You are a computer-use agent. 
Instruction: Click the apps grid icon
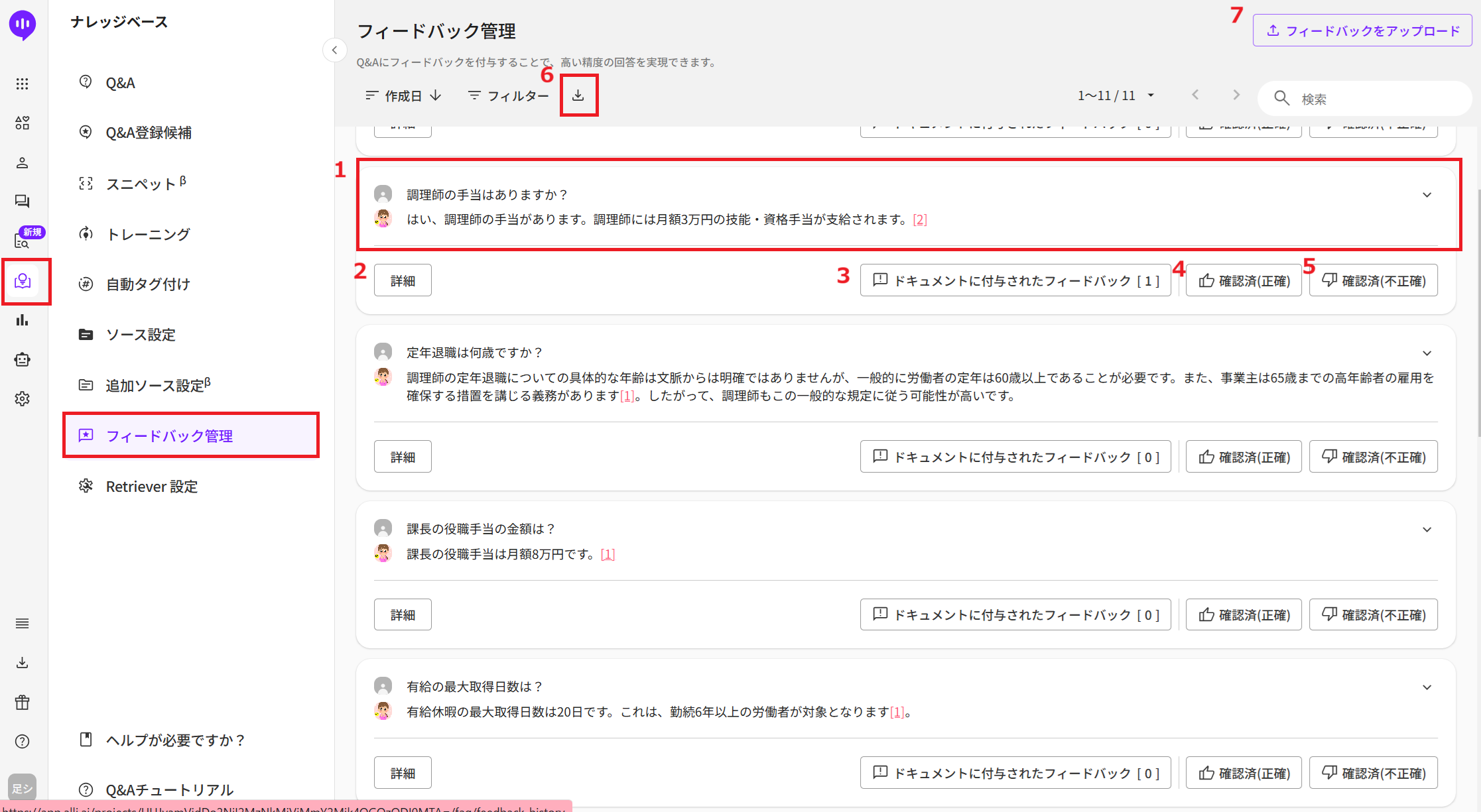tap(23, 84)
